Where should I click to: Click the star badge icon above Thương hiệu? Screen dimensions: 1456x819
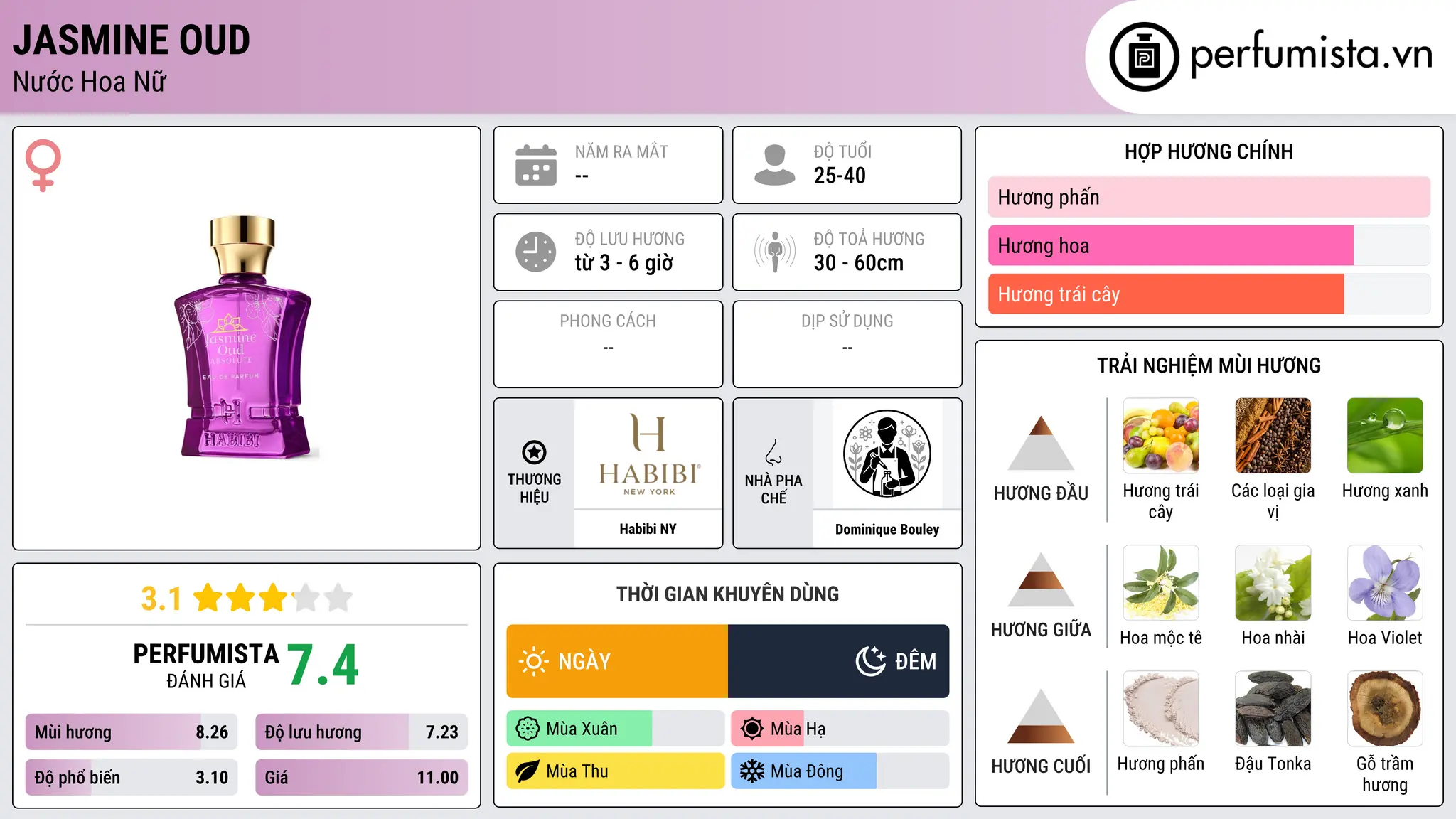pos(534,452)
